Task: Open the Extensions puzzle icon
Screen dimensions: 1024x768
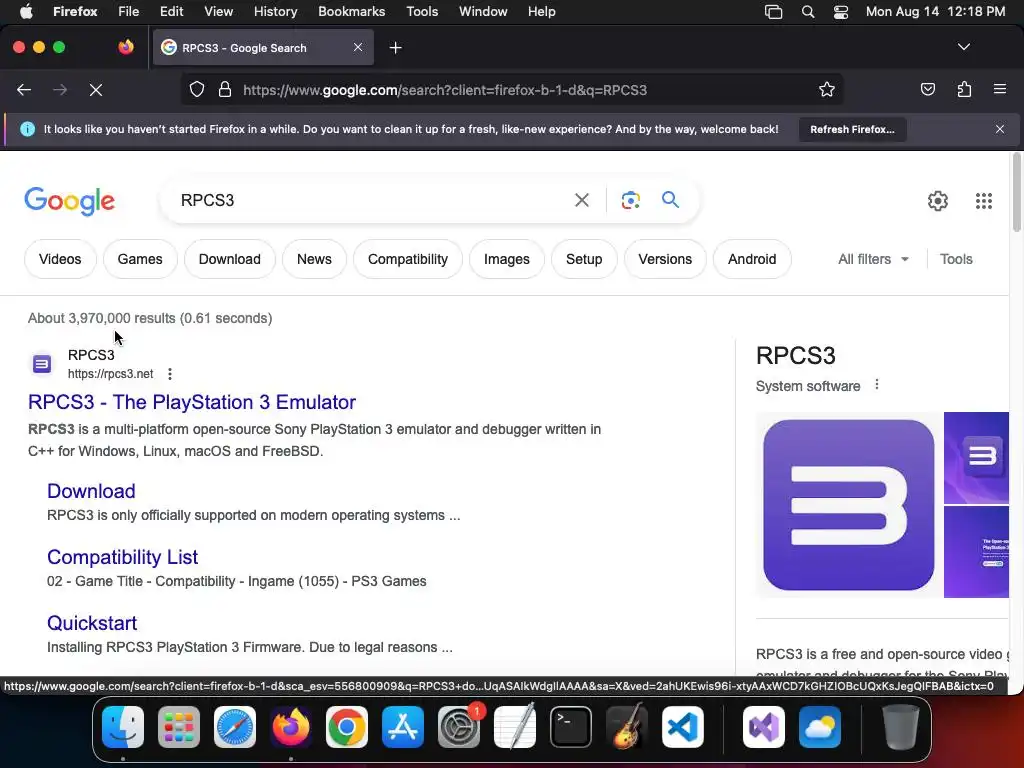Action: (964, 89)
